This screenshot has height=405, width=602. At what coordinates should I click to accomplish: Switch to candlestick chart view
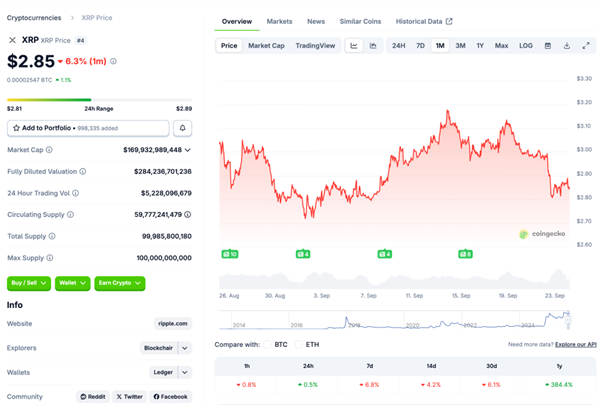tap(373, 46)
